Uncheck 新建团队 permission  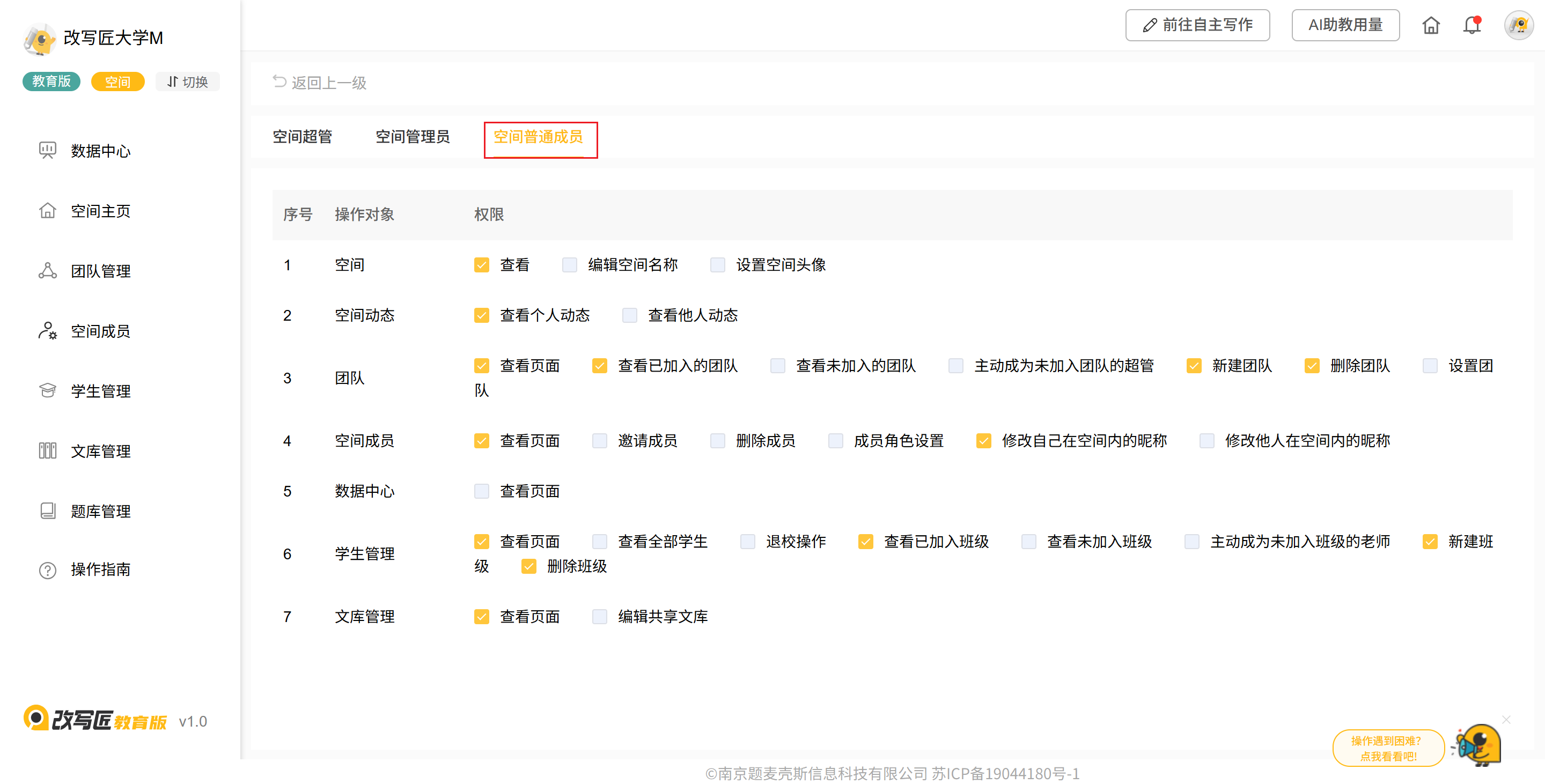1194,366
